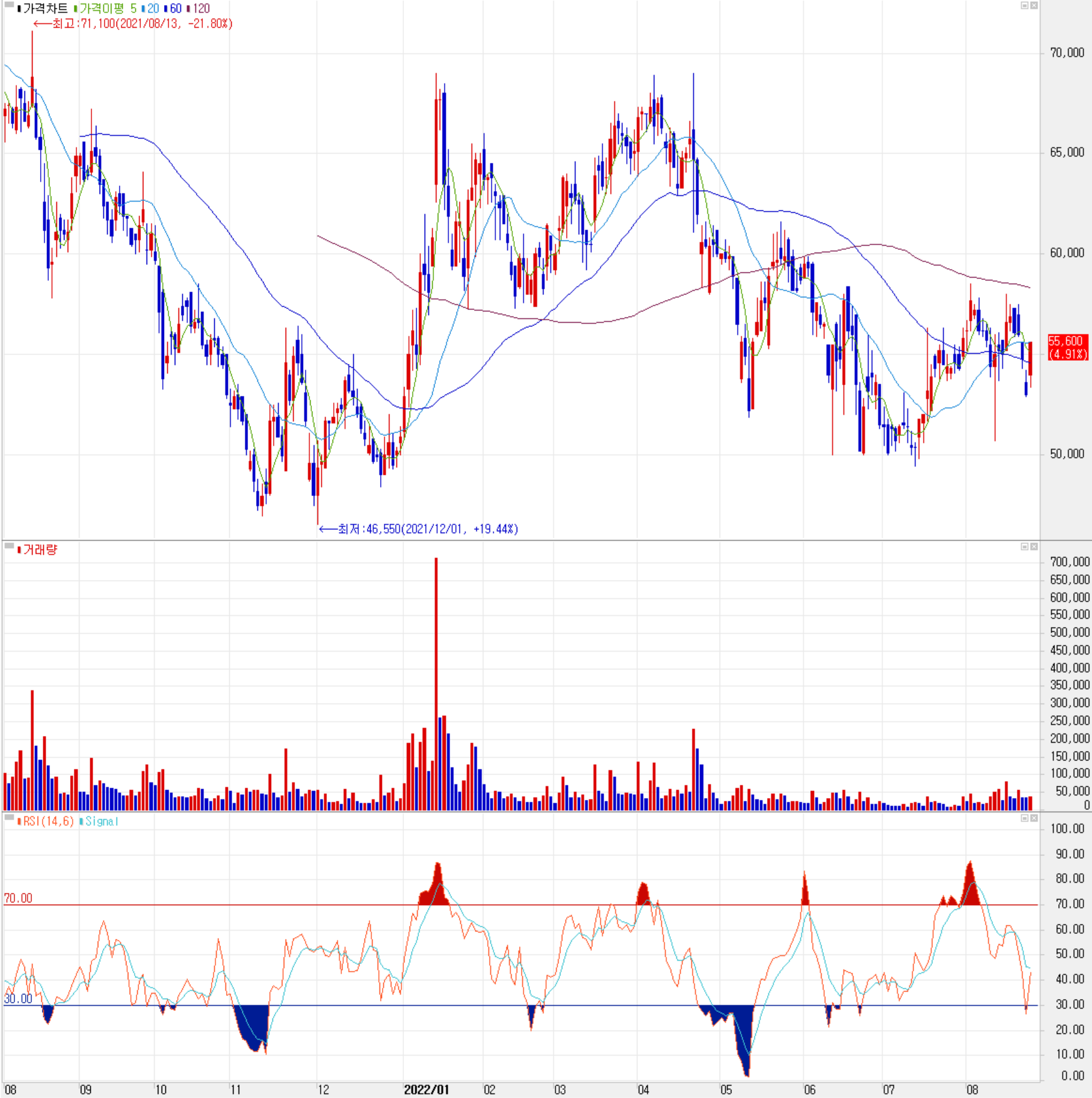1092x1098 pixels.
Task: Click the 50.00 RSI axis label
Action: coord(1070,953)
